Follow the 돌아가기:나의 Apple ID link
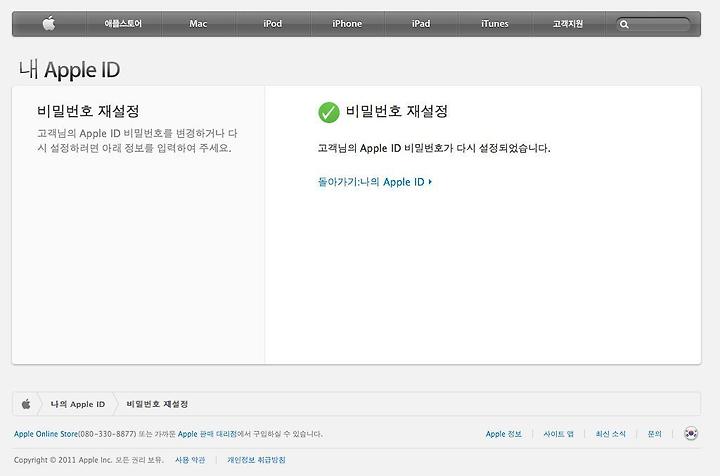The image size is (720, 476). tap(375, 182)
